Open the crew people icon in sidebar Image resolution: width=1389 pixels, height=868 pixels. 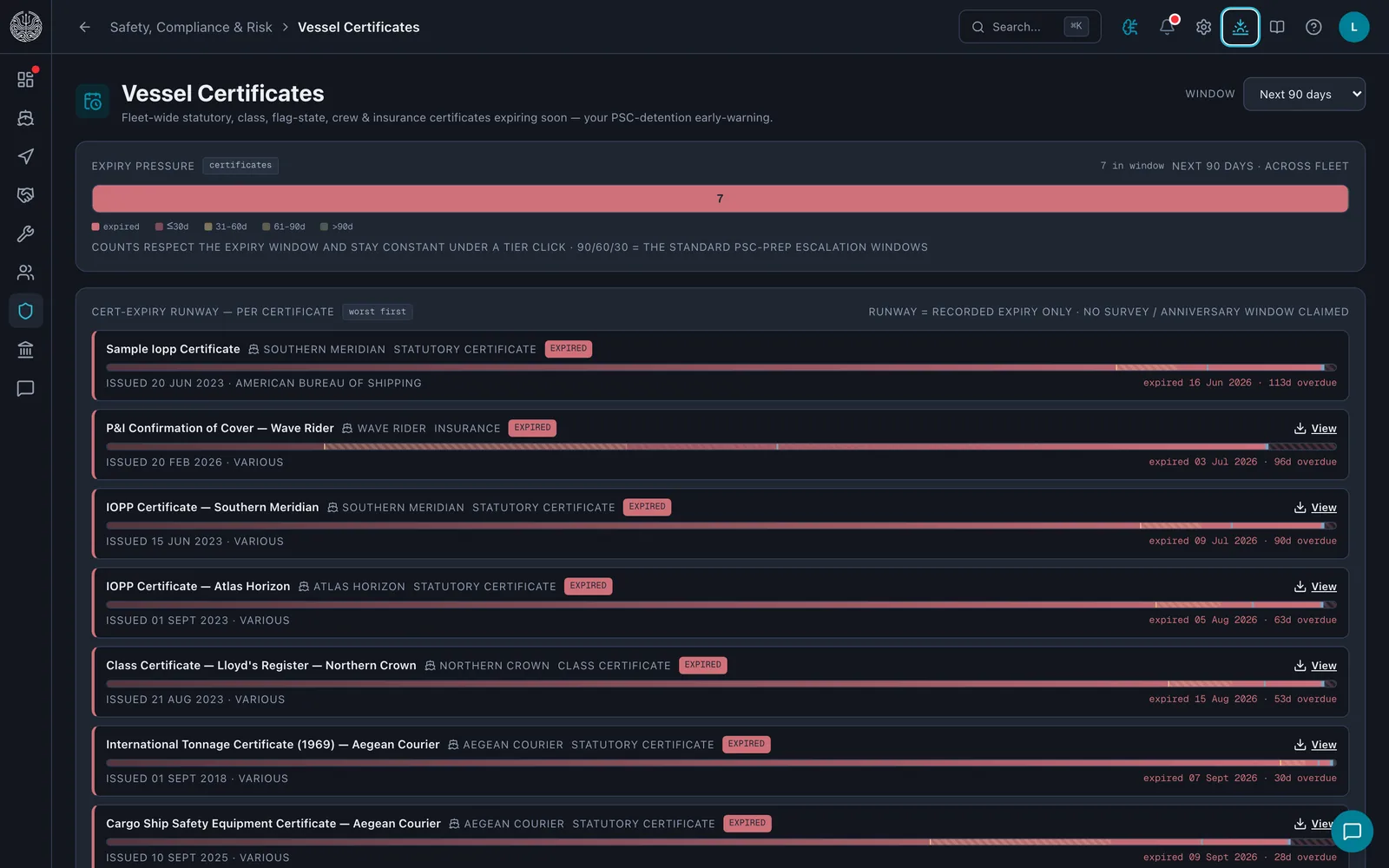pyautogui.click(x=25, y=273)
